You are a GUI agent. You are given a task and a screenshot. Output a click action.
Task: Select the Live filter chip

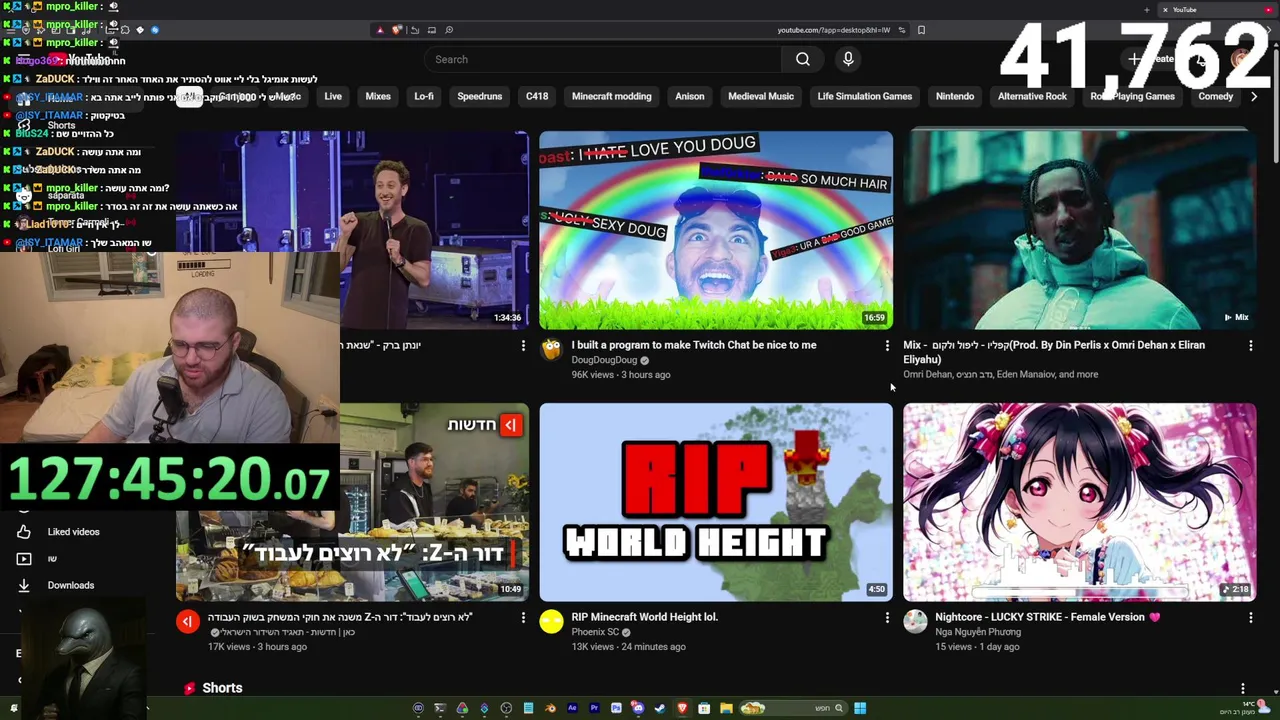click(x=333, y=96)
